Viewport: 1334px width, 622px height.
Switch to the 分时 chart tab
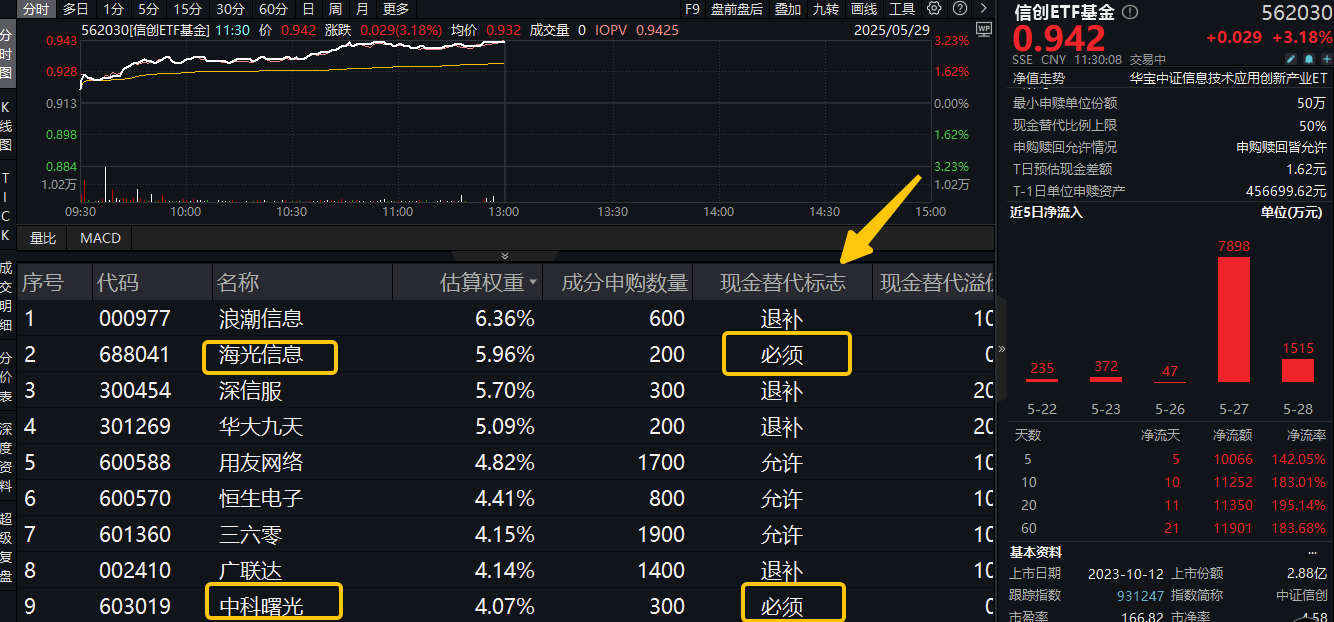click(34, 9)
